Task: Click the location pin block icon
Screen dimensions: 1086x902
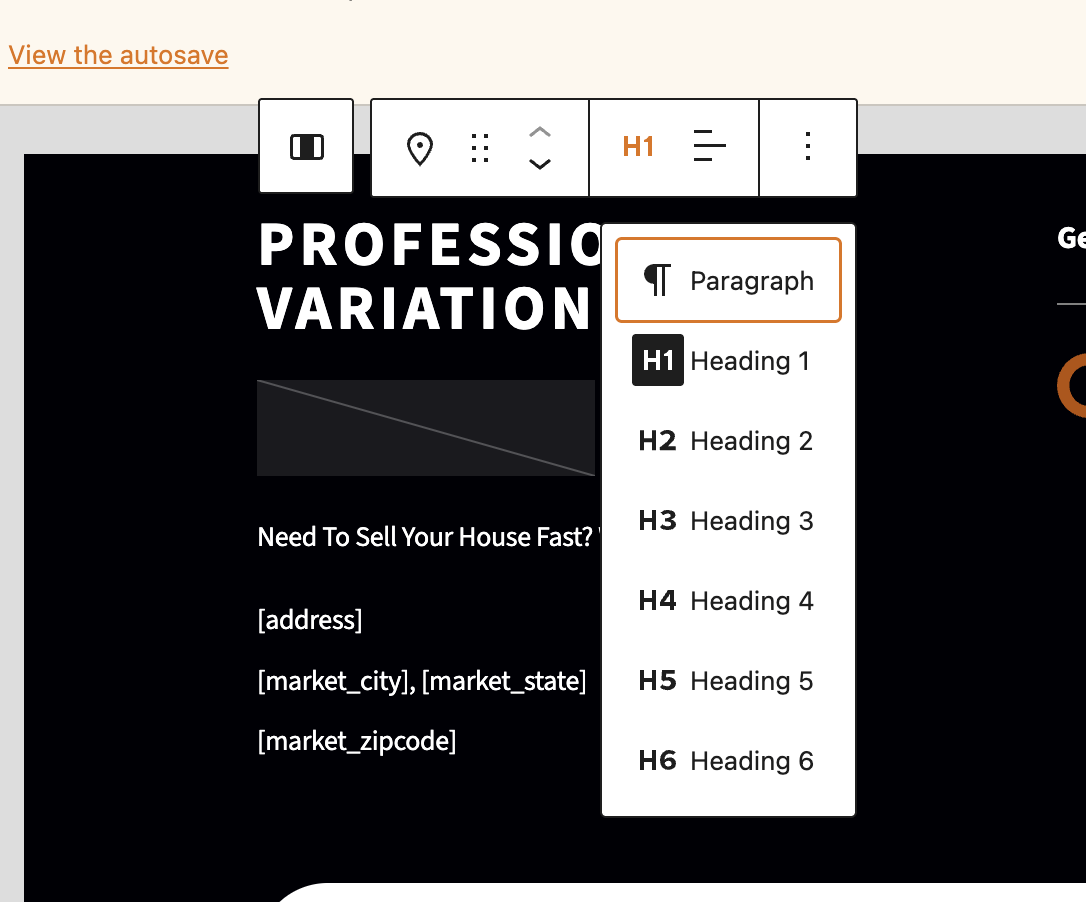Action: pyautogui.click(x=420, y=148)
